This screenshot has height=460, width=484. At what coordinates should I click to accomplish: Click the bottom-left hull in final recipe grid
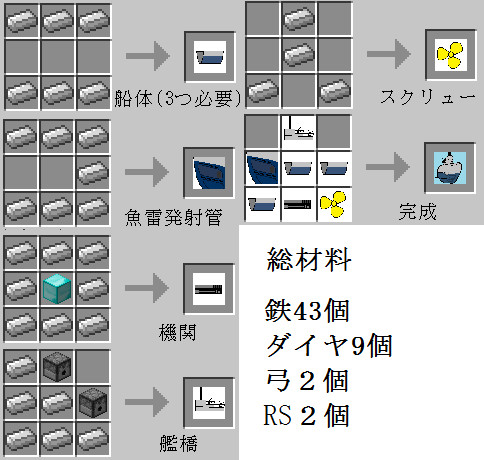point(262,204)
